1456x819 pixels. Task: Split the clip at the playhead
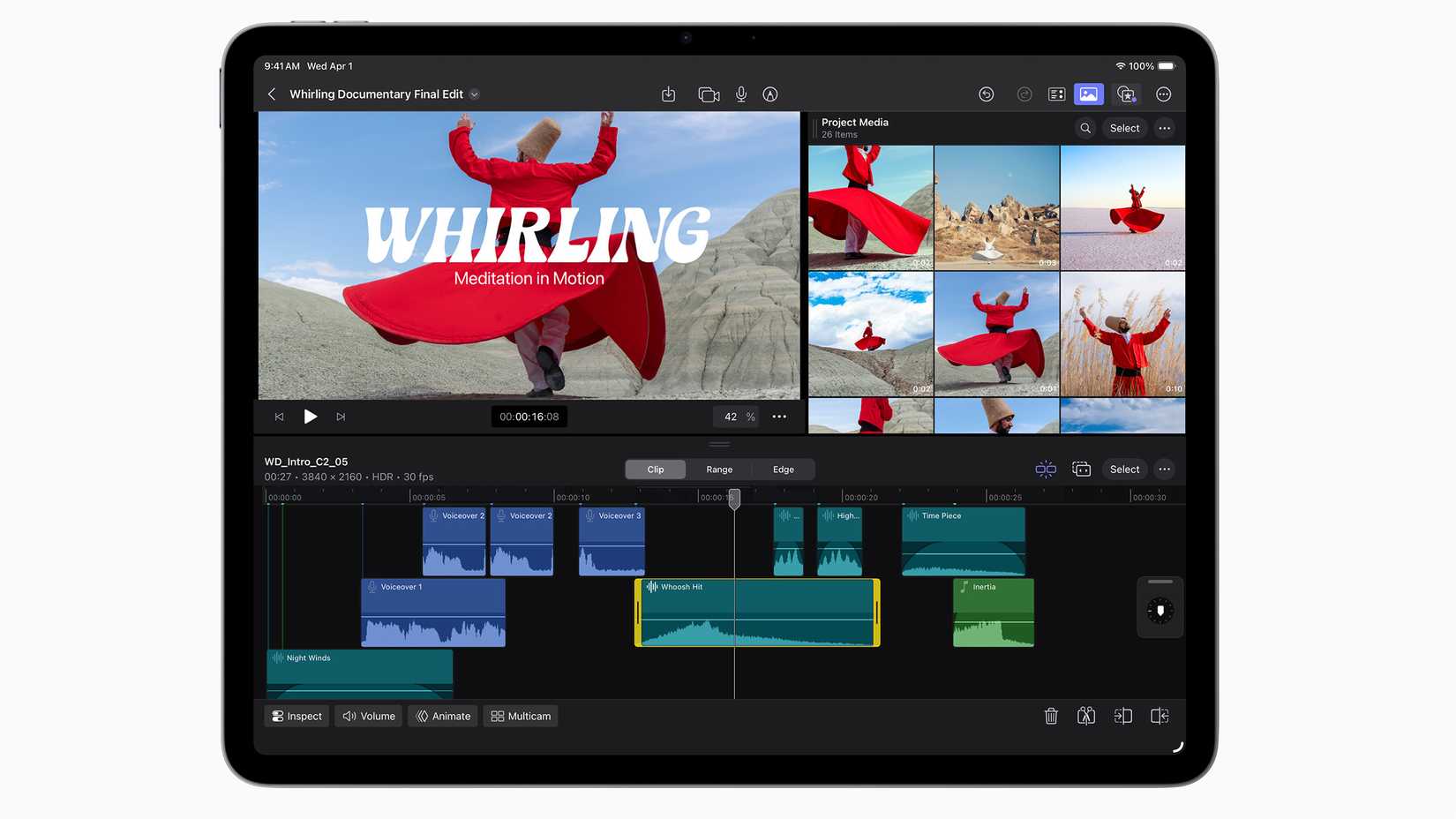(1086, 717)
